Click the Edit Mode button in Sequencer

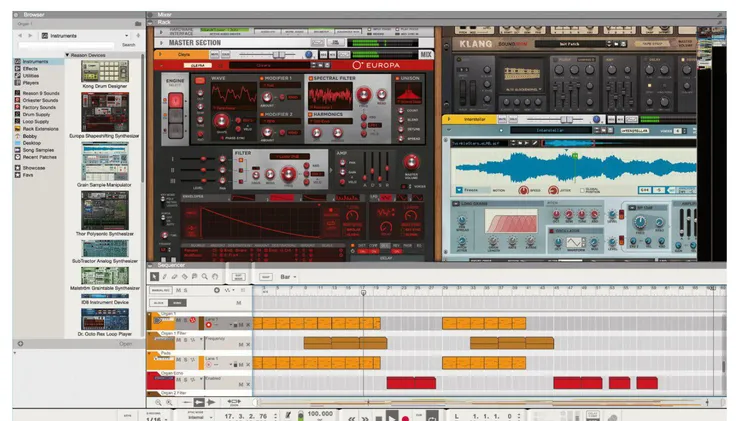click(238, 277)
